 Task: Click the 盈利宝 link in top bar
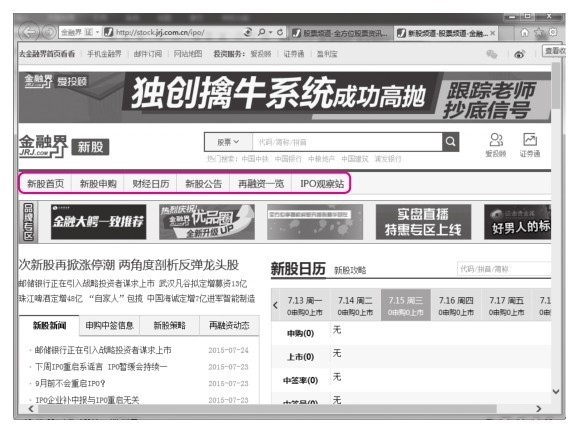click(327, 54)
